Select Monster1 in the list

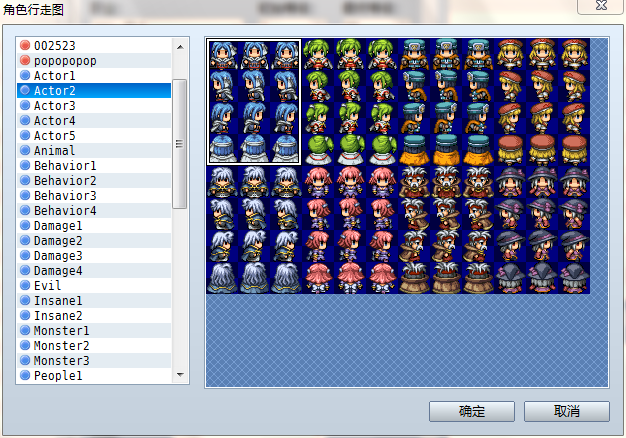94,331
